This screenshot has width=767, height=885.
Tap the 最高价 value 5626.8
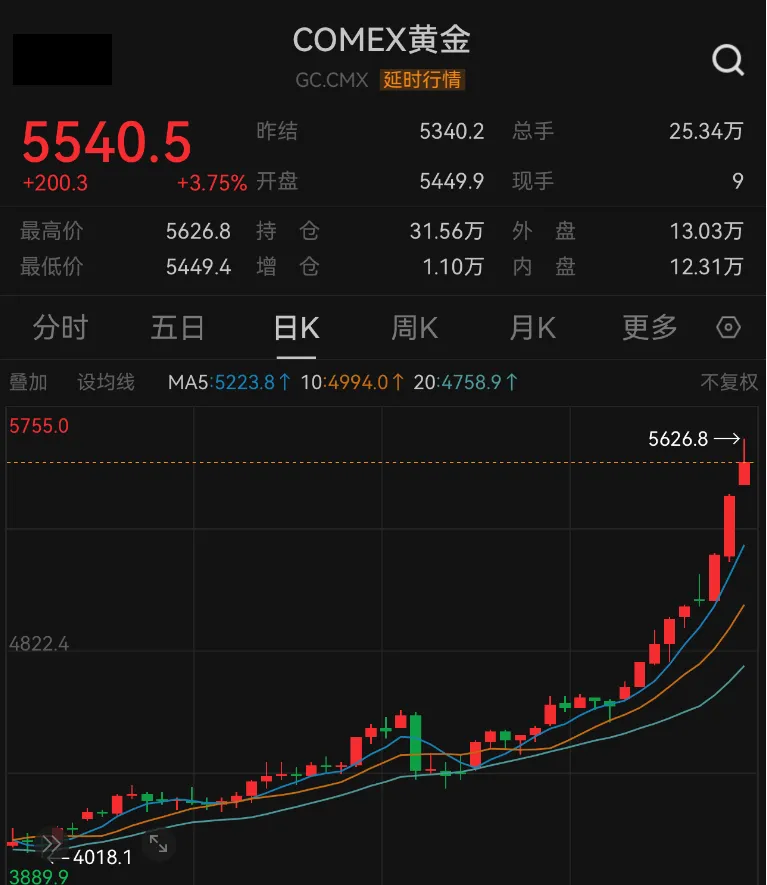pyautogui.click(x=199, y=231)
